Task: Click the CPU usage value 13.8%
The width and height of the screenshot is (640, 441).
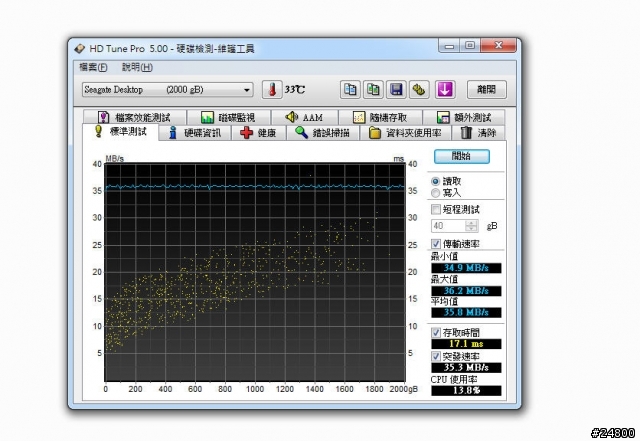Action: pos(466,390)
